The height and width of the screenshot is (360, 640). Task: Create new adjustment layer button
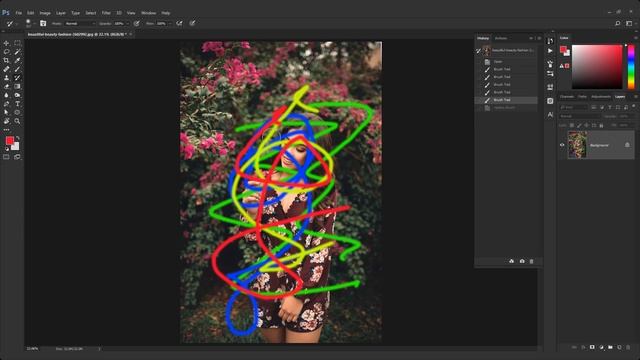point(601,347)
